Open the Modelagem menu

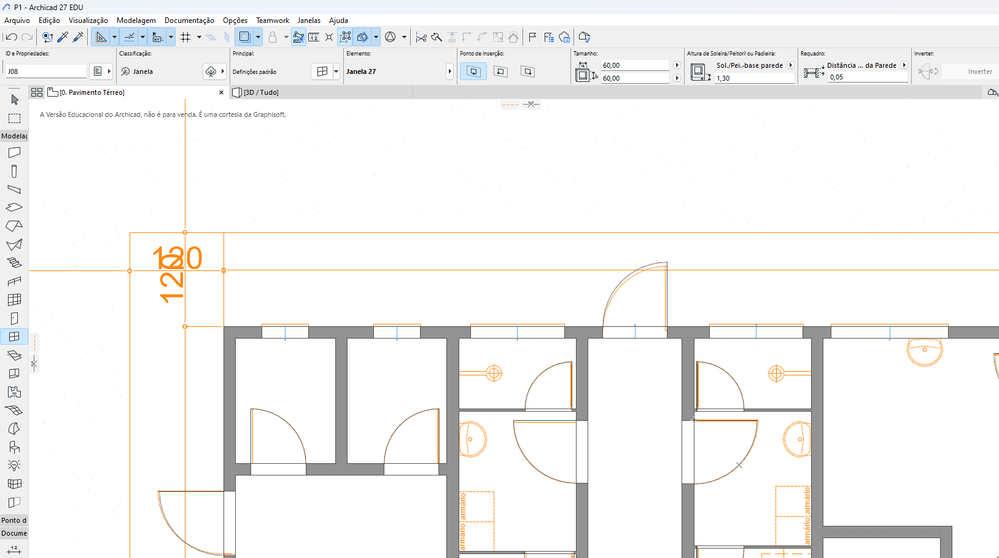[x=136, y=20]
